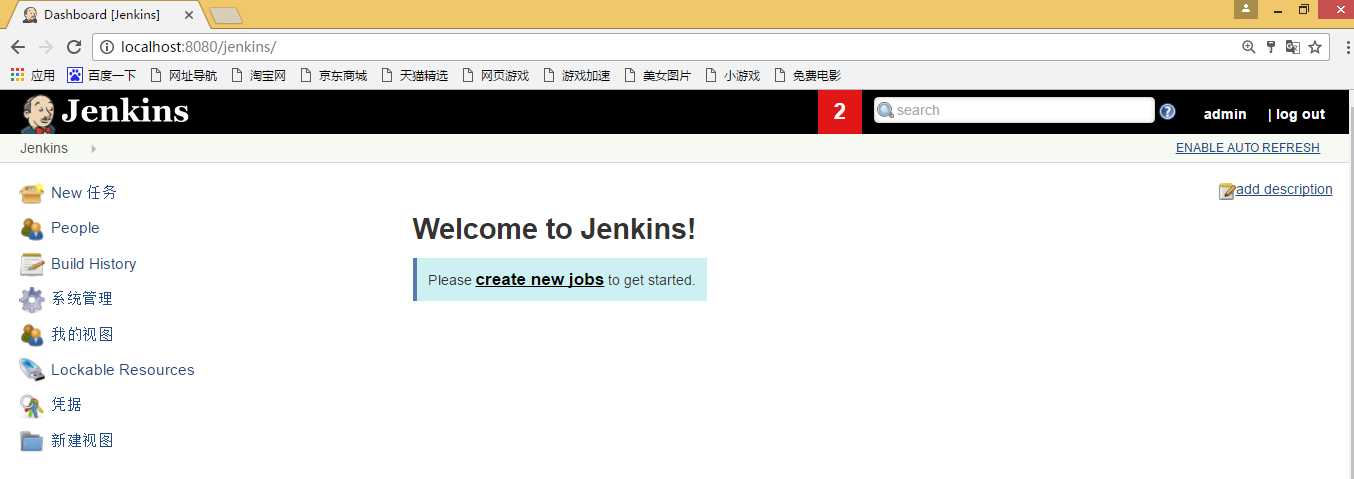
Task: Open the 天猫精选 bookmark
Action: [415, 75]
